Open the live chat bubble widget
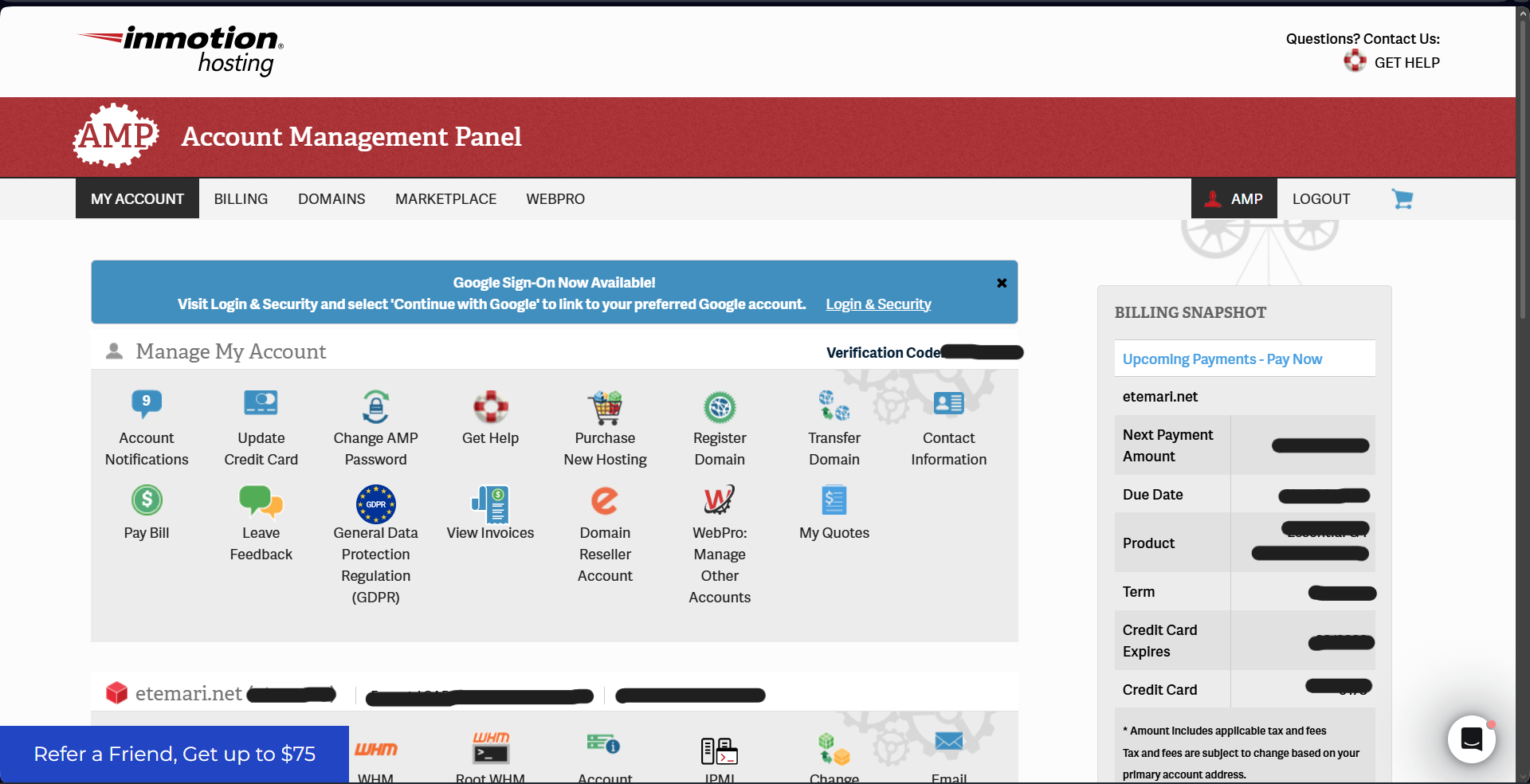This screenshot has height=784, width=1530. (x=1471, y=739)
